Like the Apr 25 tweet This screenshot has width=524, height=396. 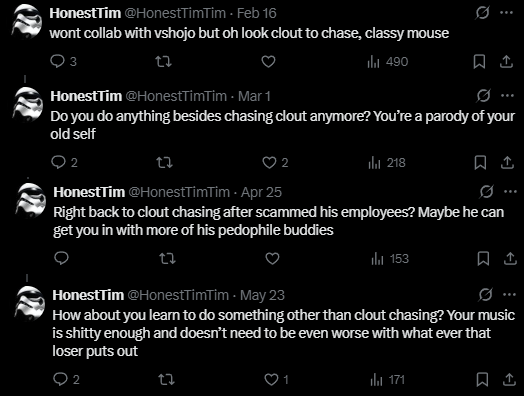tap(272, 259)
